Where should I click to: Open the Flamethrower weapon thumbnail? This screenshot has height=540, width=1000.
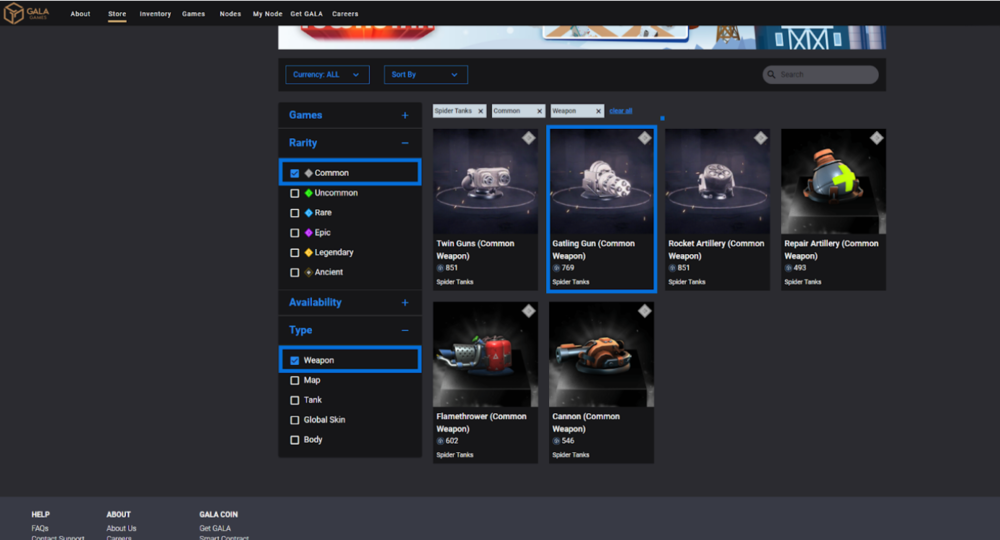(485, 354)
